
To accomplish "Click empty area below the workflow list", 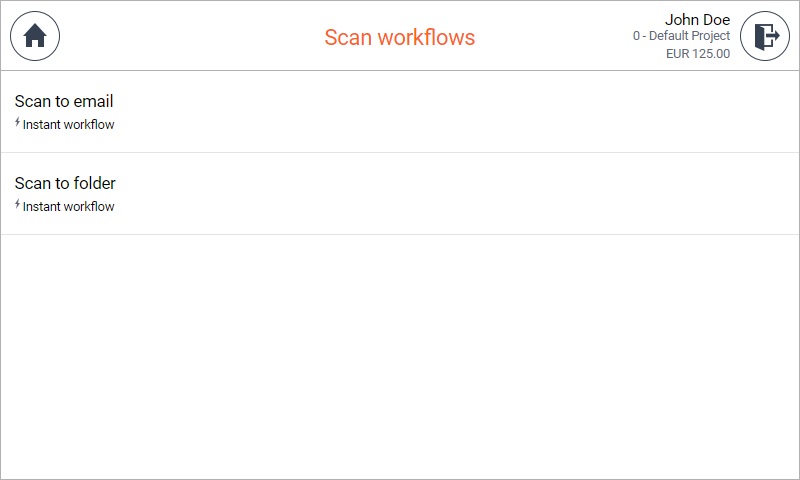I will coord(400,357).
